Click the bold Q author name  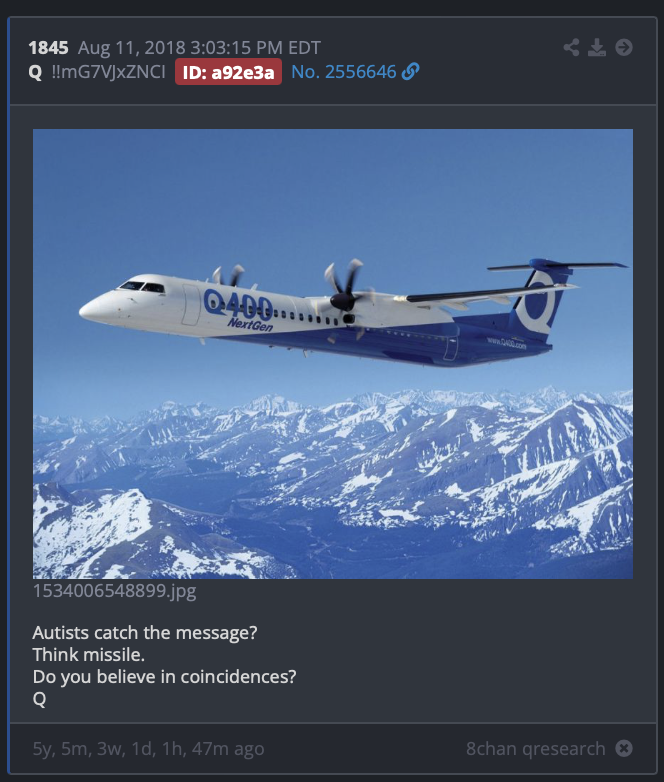(x=35, y=72)
